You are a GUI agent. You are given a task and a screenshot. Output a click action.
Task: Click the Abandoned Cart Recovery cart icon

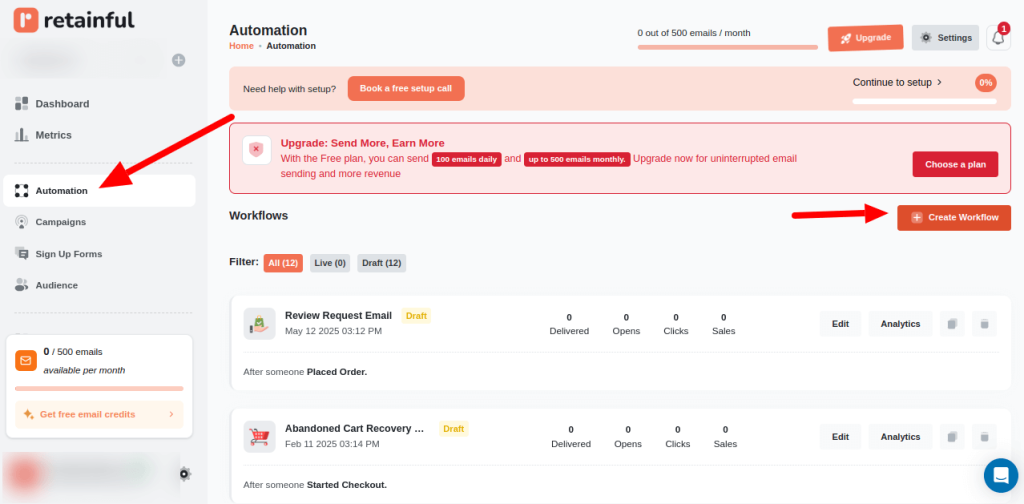pos(259,437)
